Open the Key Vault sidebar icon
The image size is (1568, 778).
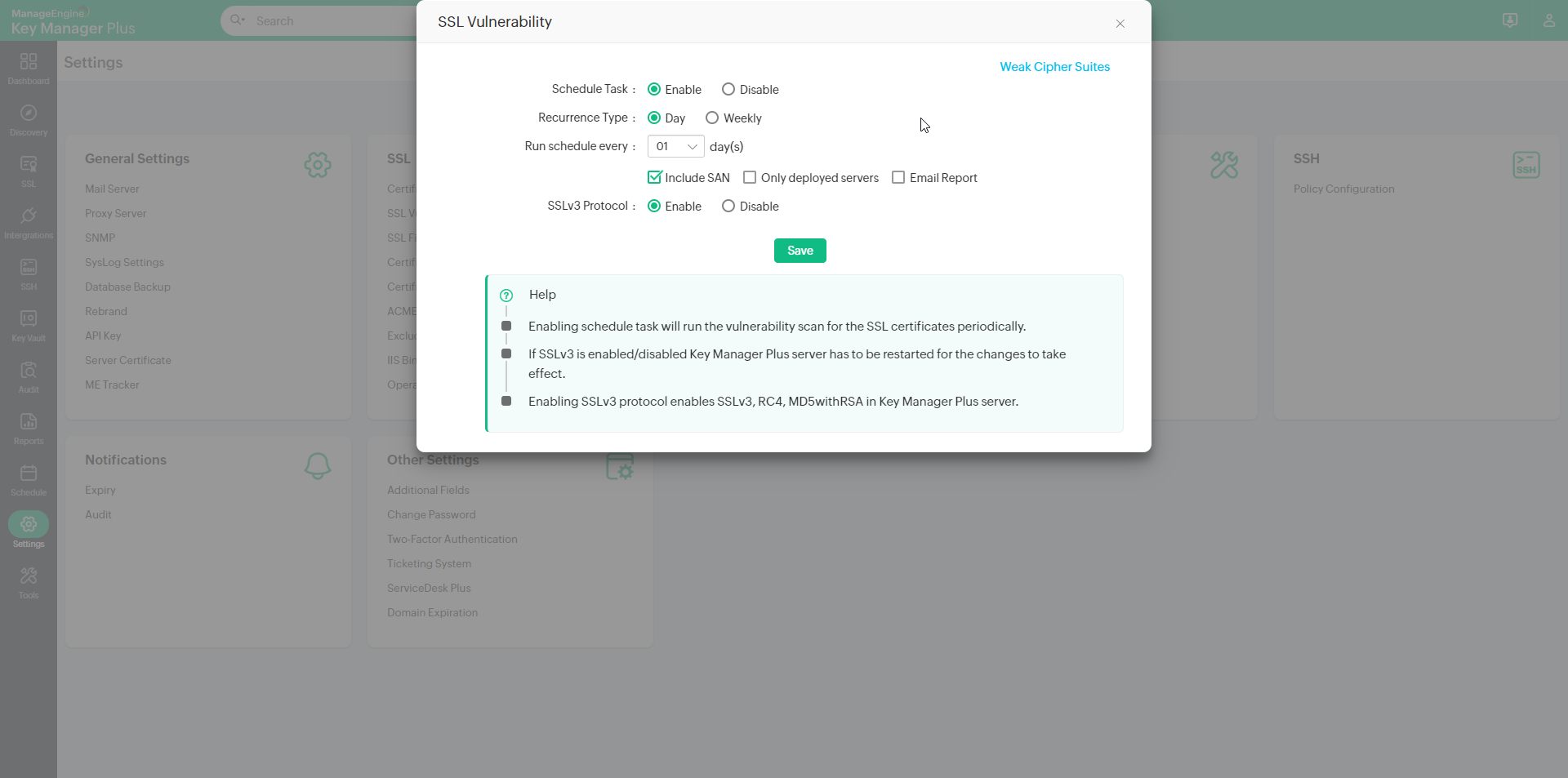click(29, 326)
